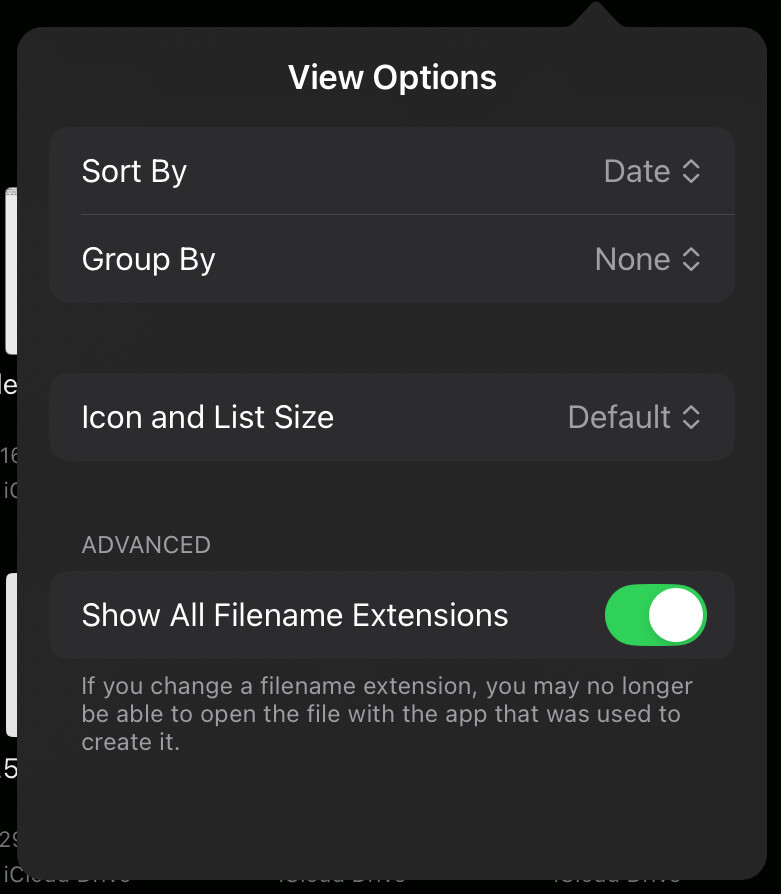Image resolution: width=781 pixels, height=894 pixels.
Task: Open the Group By None dropdown
Action: point(647,260)
